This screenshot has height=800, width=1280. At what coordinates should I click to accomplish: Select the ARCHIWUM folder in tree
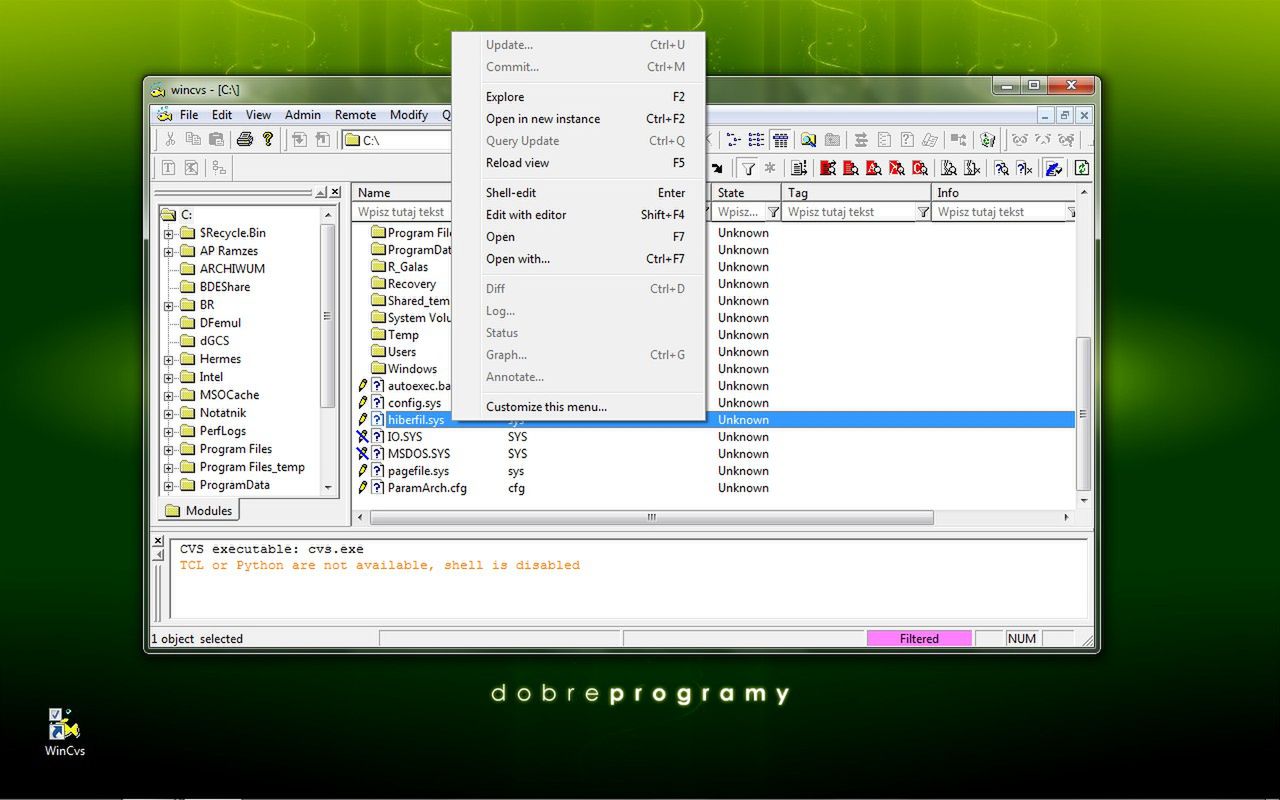pyautogui.click(x=232, y=269)
